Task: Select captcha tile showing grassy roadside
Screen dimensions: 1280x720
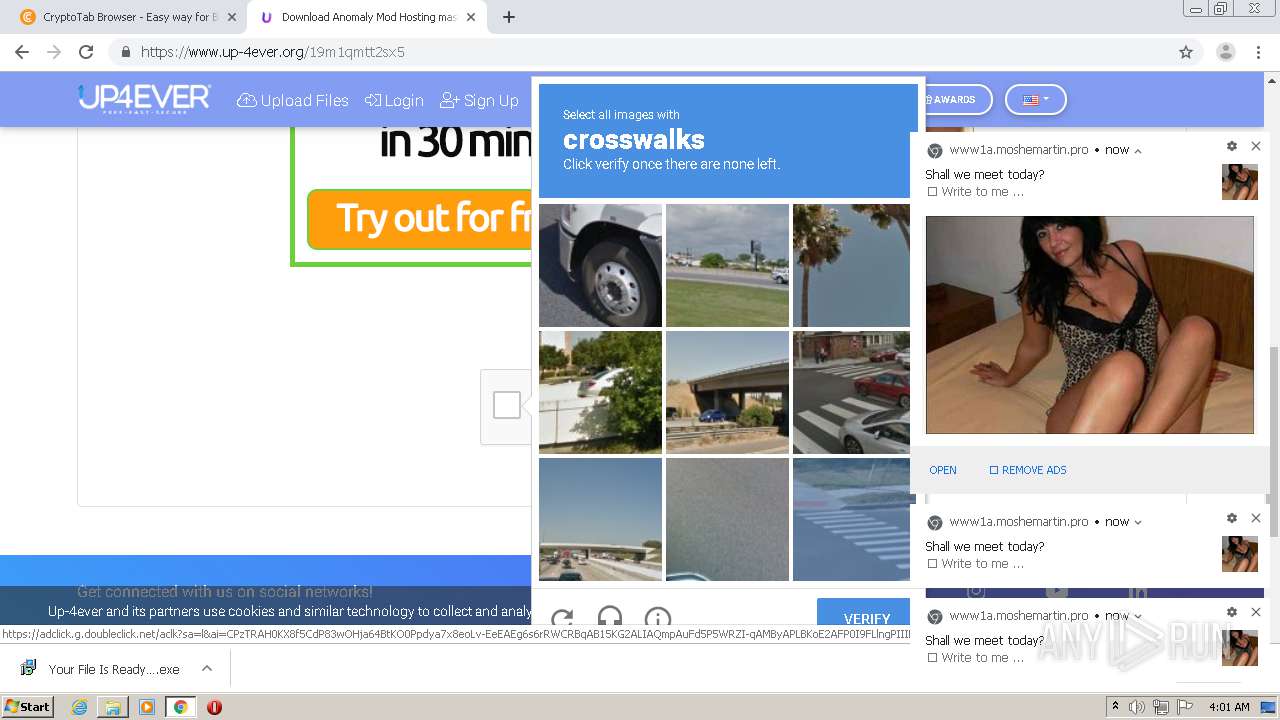Action: point(727,265)
